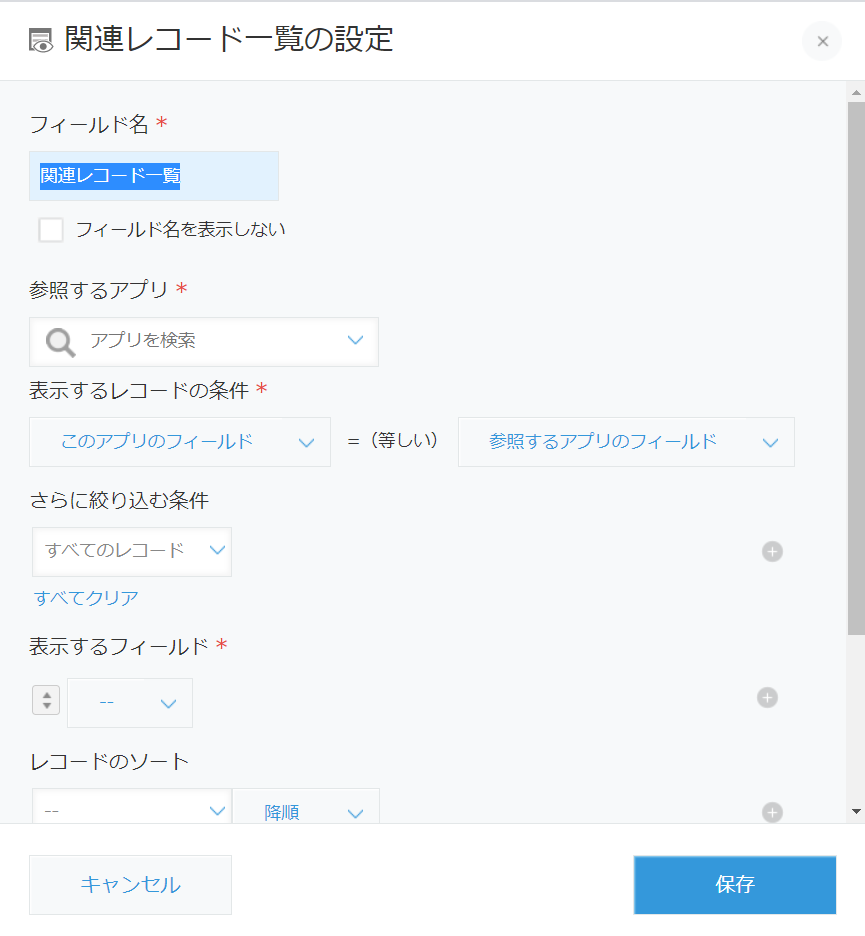Click the vertical scrollbar thumb
The height and width of the screenshot is (936, 865).
click(856, 368)
